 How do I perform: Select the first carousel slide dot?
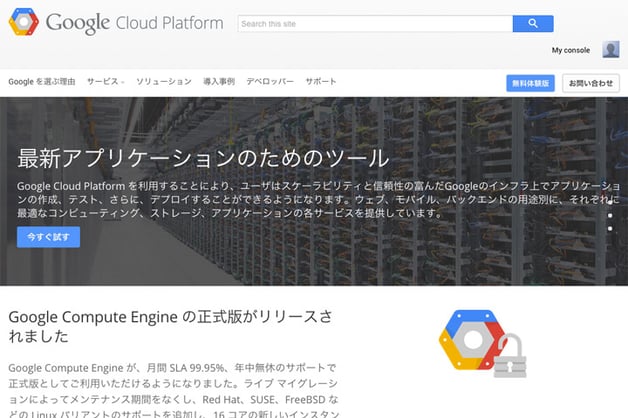tap(610, 203)
